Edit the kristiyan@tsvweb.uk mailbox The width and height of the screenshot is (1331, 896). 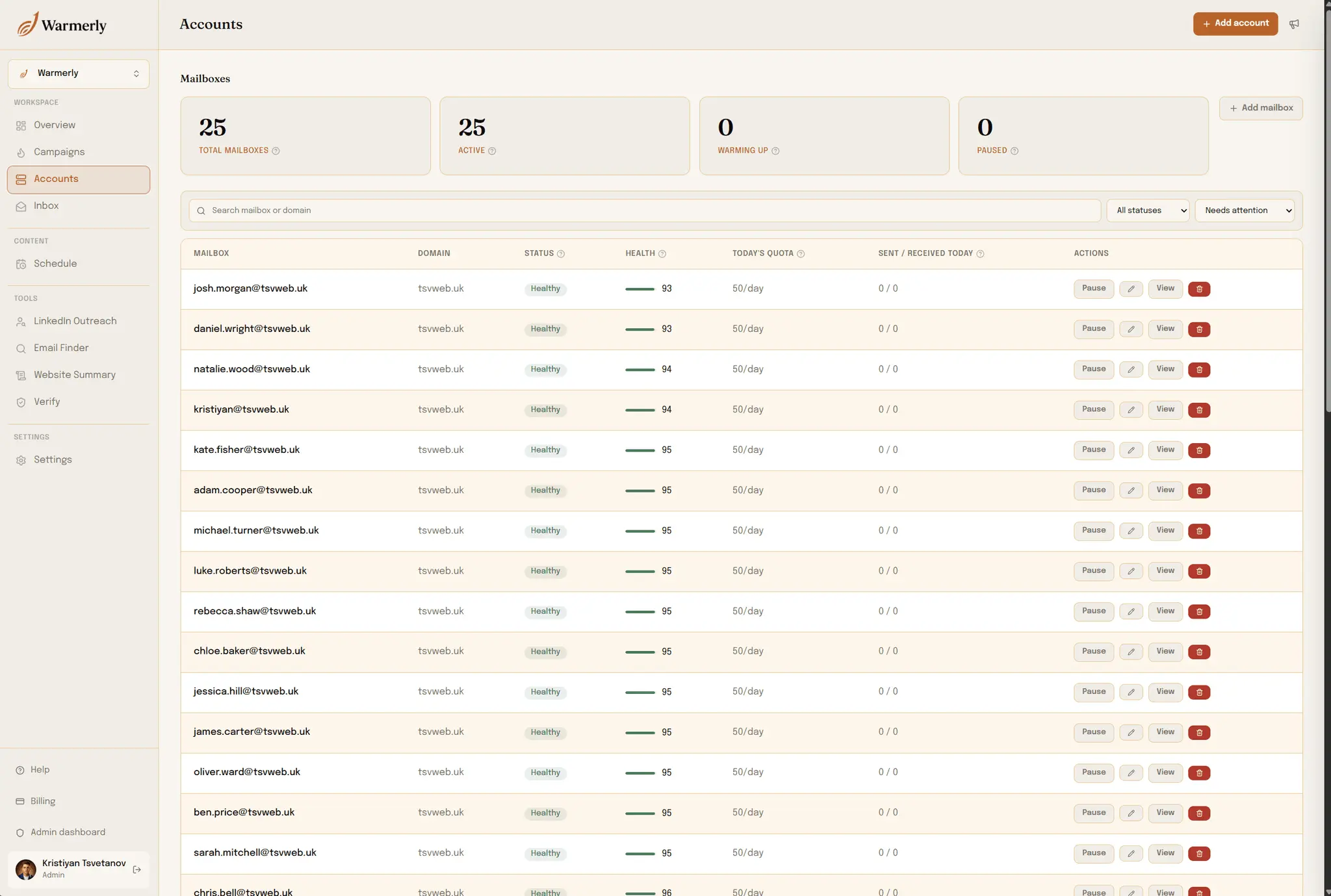tap(1131, 410)
